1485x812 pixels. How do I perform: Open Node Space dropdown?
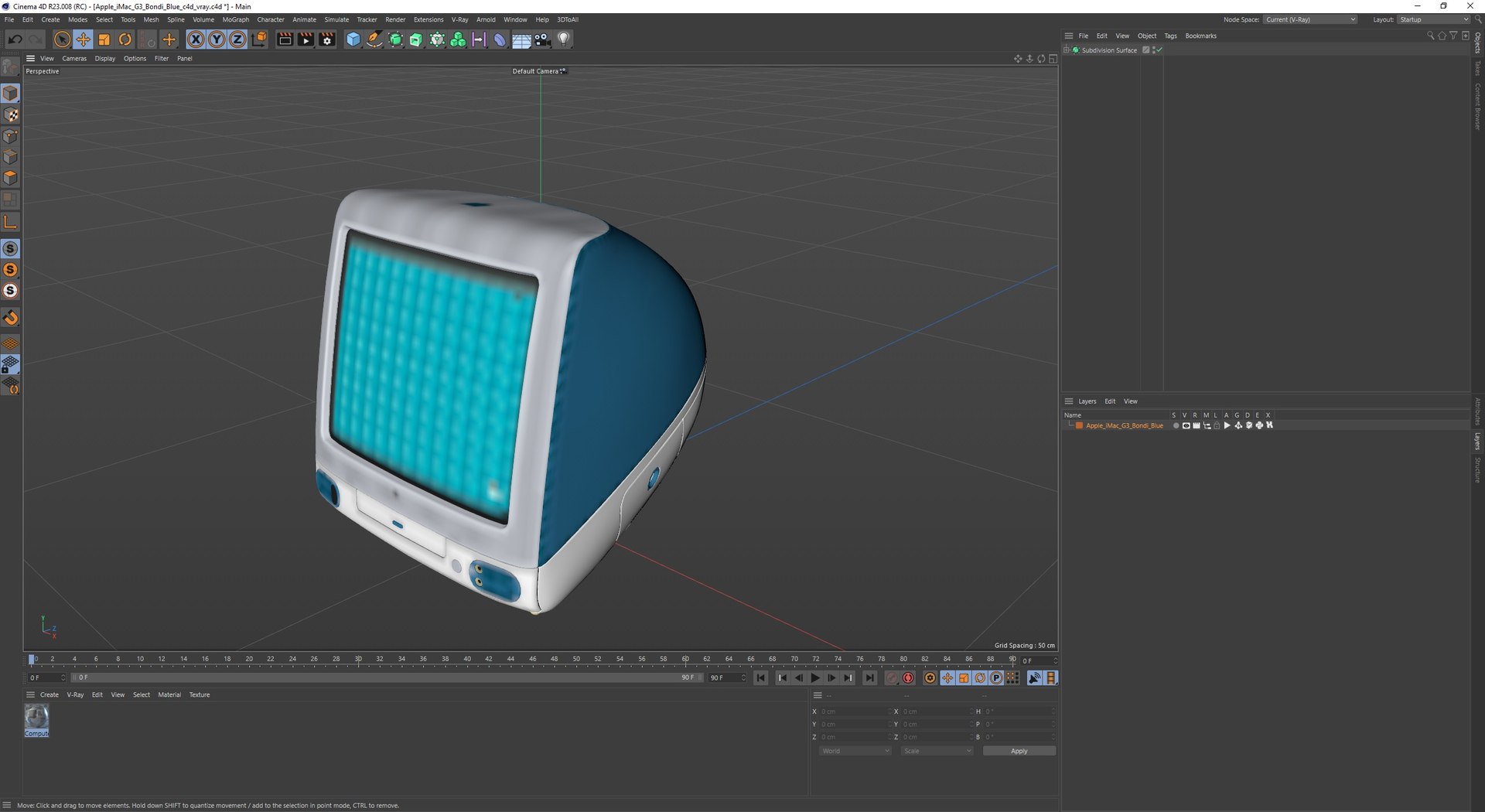[1311, 19]
